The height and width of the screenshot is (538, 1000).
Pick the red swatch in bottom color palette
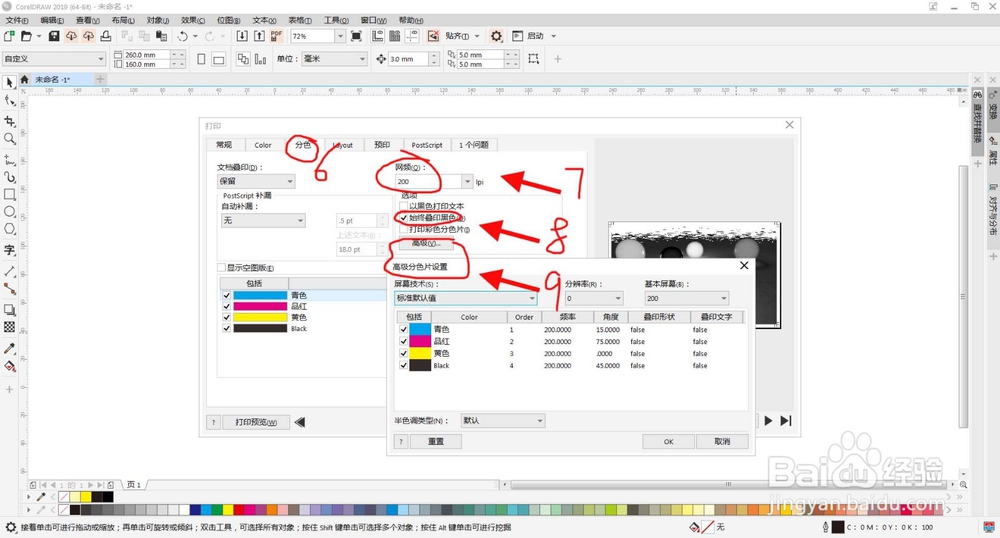tap(239, 510)
